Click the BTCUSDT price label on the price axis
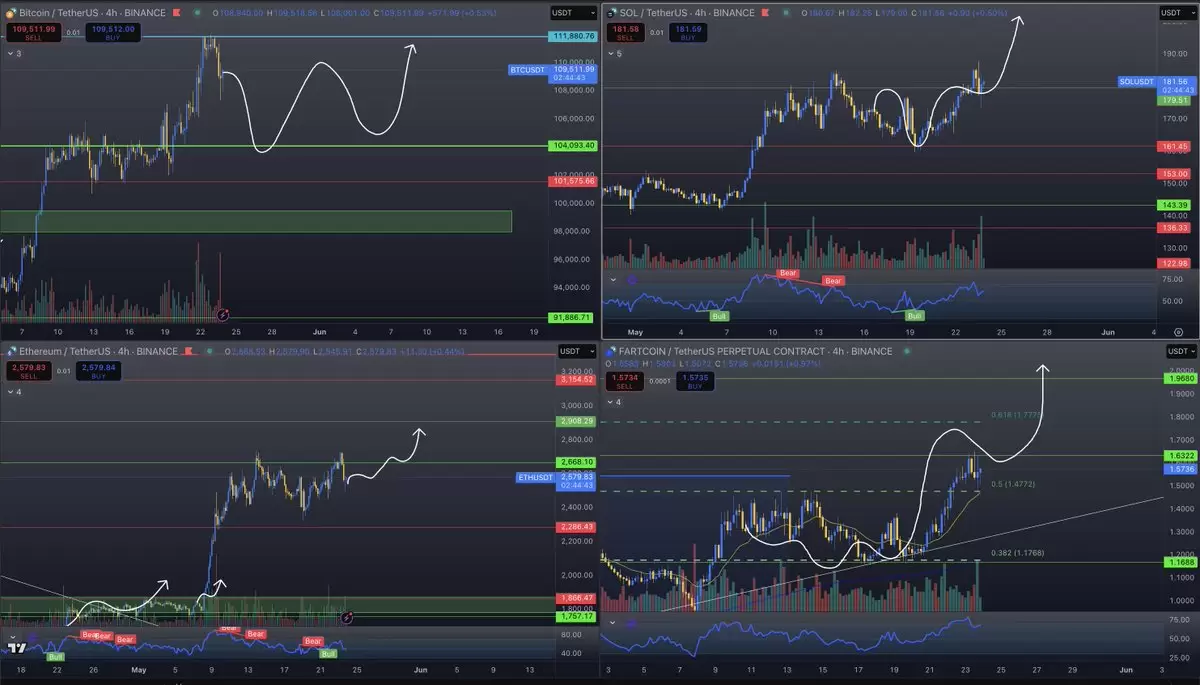The image size is (1200, 685). tap(529, 70)
